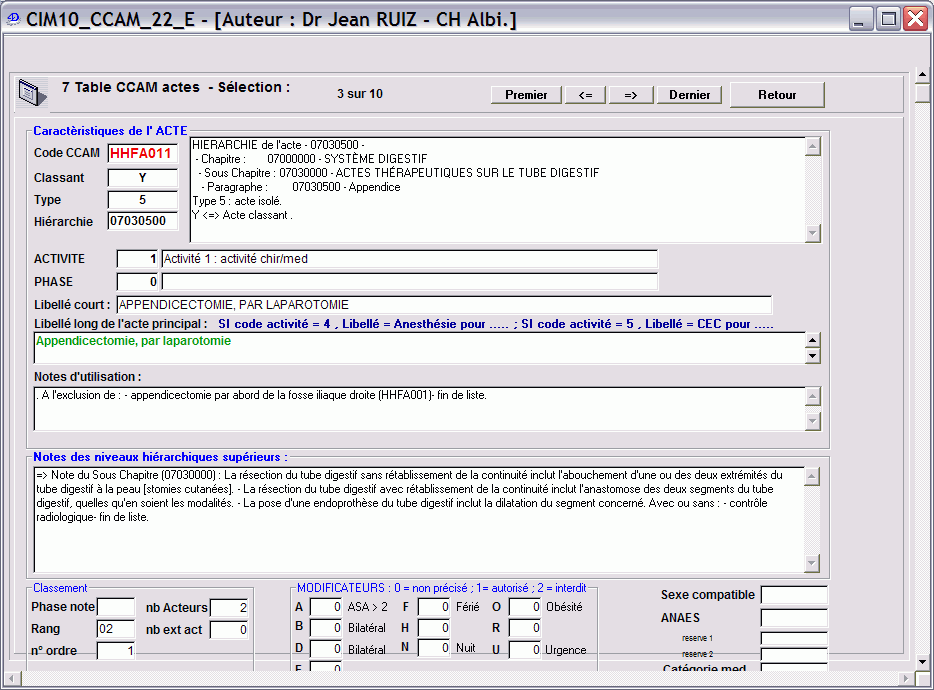Click down arrow of Notes d'utilisation scrollbar
934x690 pixels.
[812, 421]
